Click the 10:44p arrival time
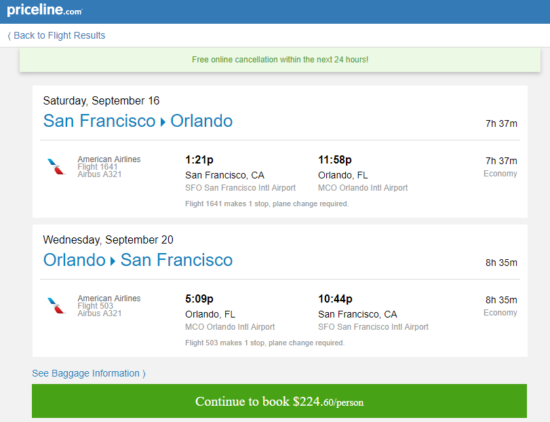 [x=335, y=299]
